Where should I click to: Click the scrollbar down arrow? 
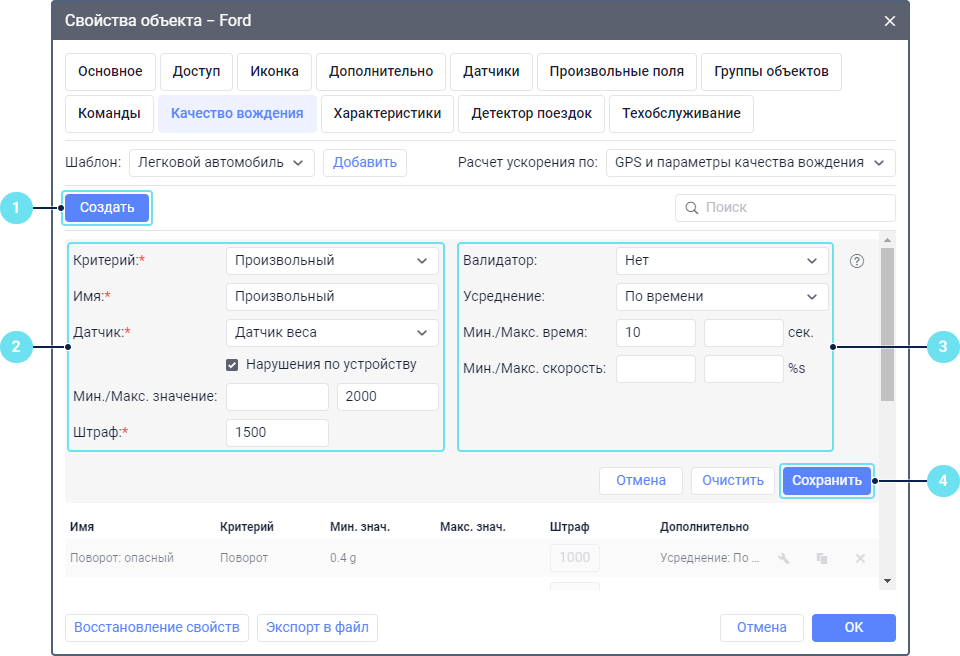tap(887, 581)
